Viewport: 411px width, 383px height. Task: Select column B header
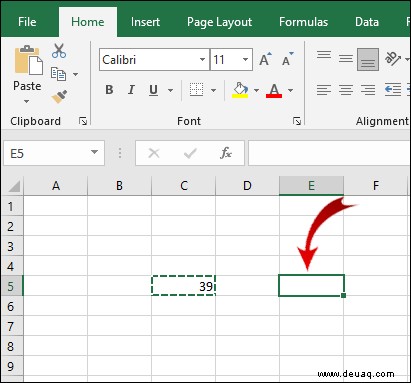(x=119, y=186)
